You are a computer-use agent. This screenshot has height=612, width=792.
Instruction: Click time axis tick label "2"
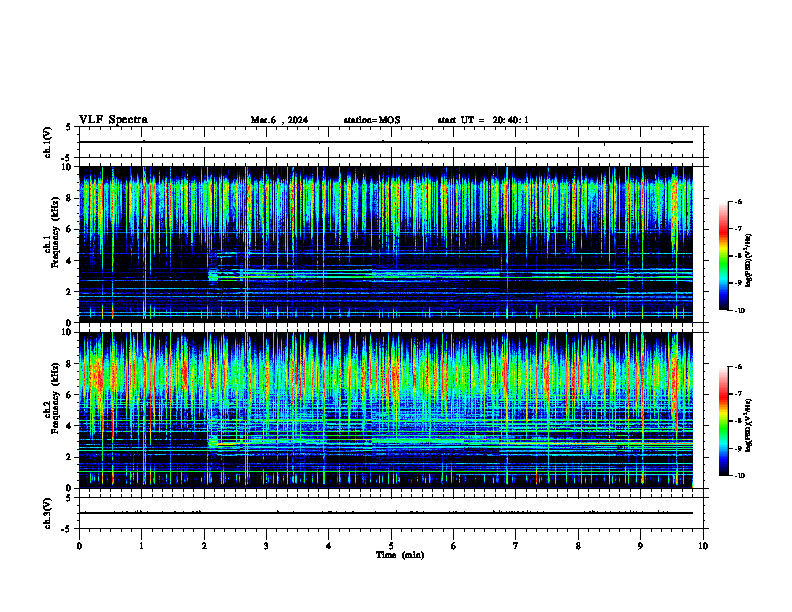204,546
